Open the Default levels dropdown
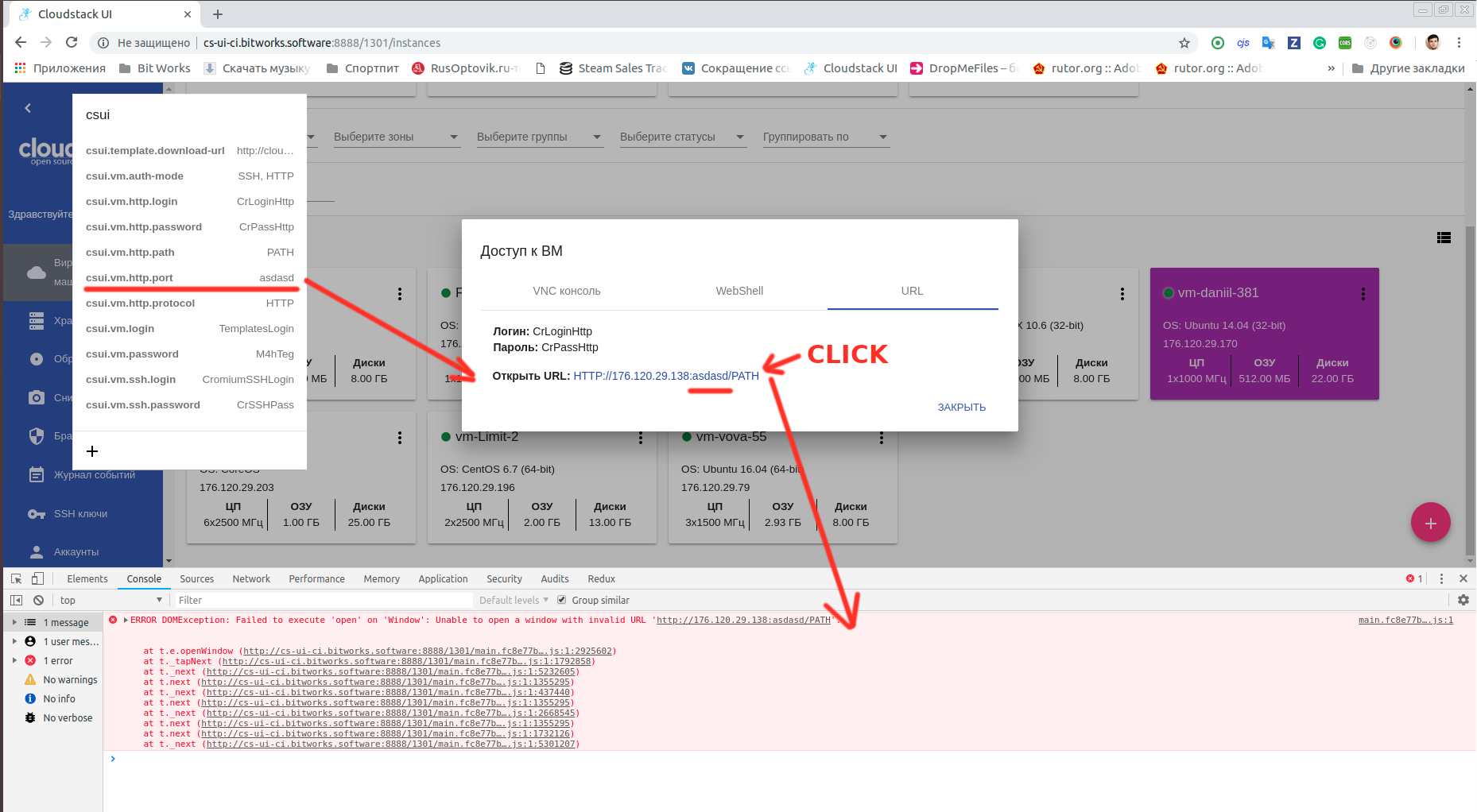Screen dimensions: 1477x812 tap(513, 599)
